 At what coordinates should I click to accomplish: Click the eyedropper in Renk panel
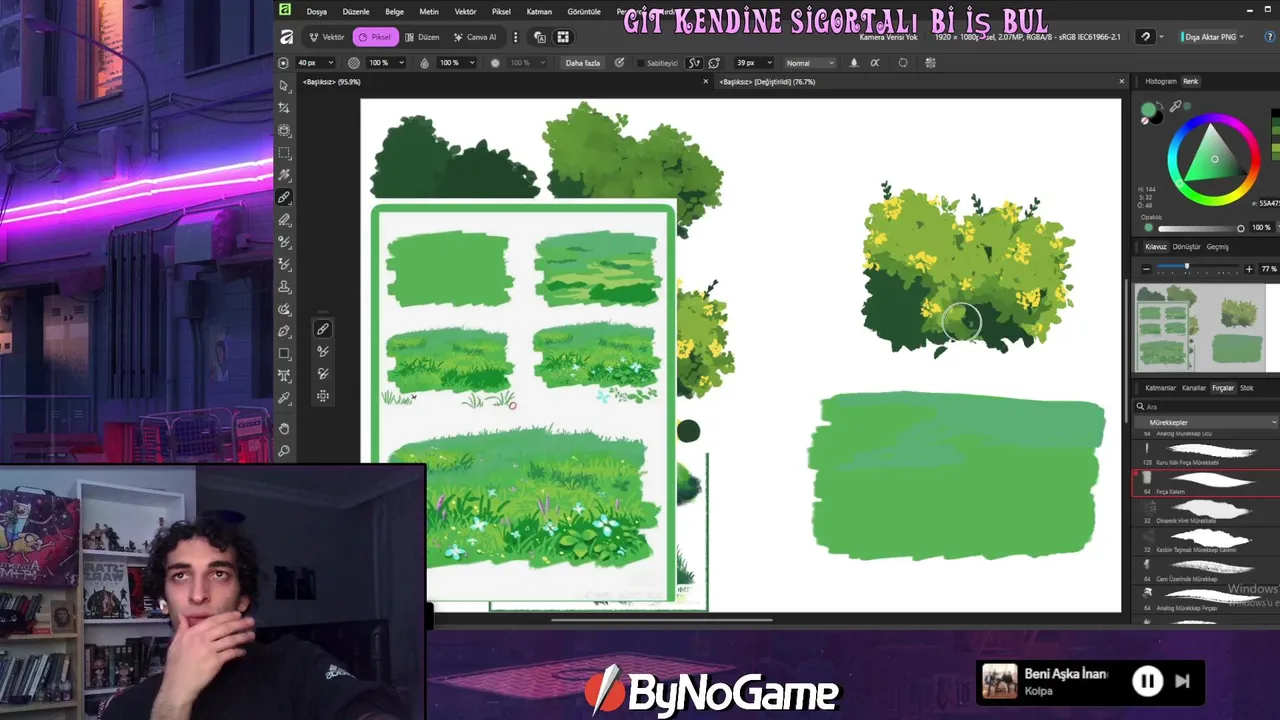[x=1176, y=107]
